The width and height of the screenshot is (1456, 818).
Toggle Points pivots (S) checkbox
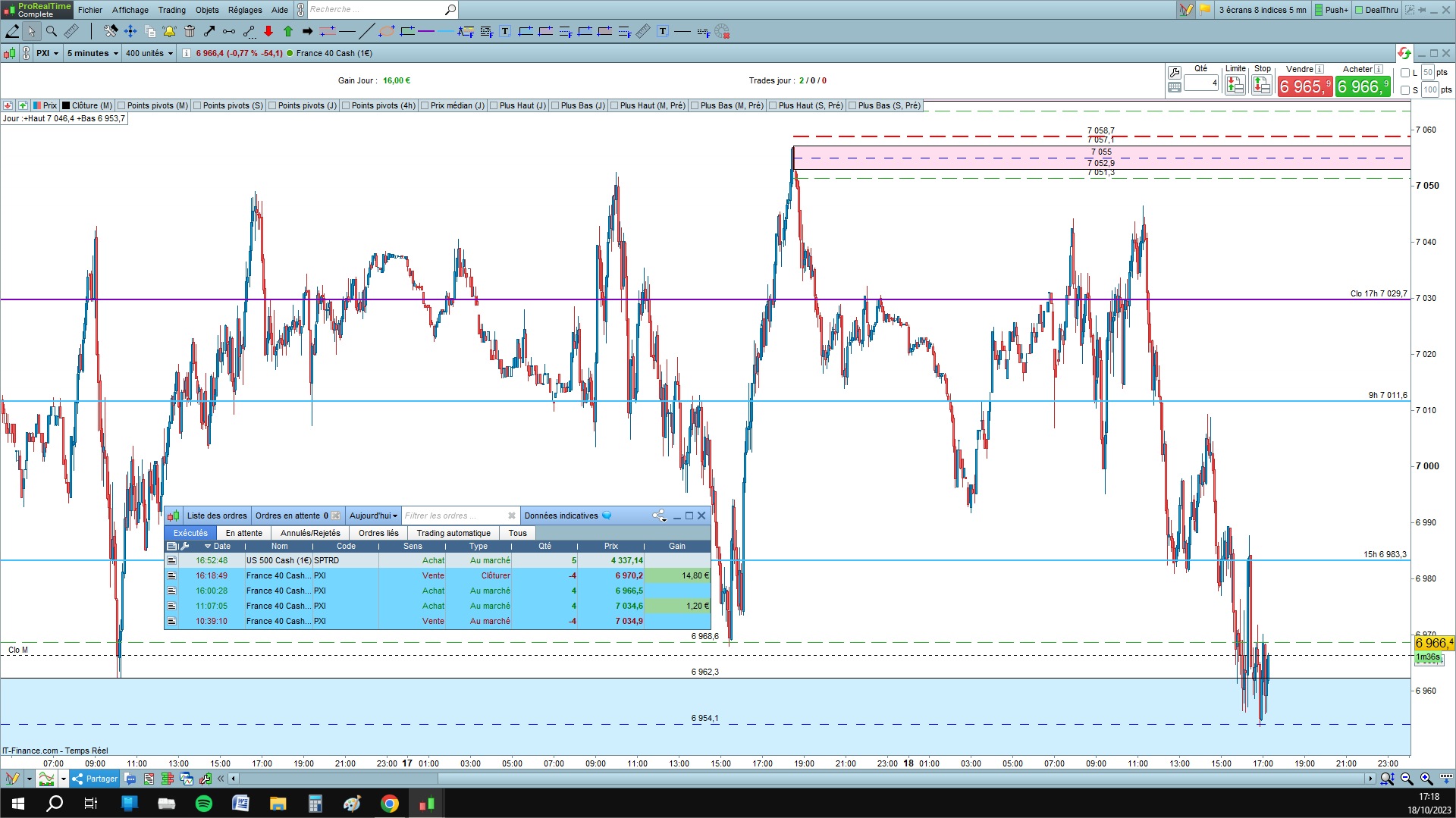pyautogui.click(x=197, y=105)
